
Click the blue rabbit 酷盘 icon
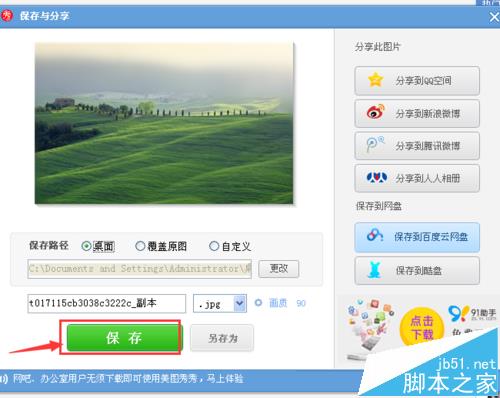374,270
